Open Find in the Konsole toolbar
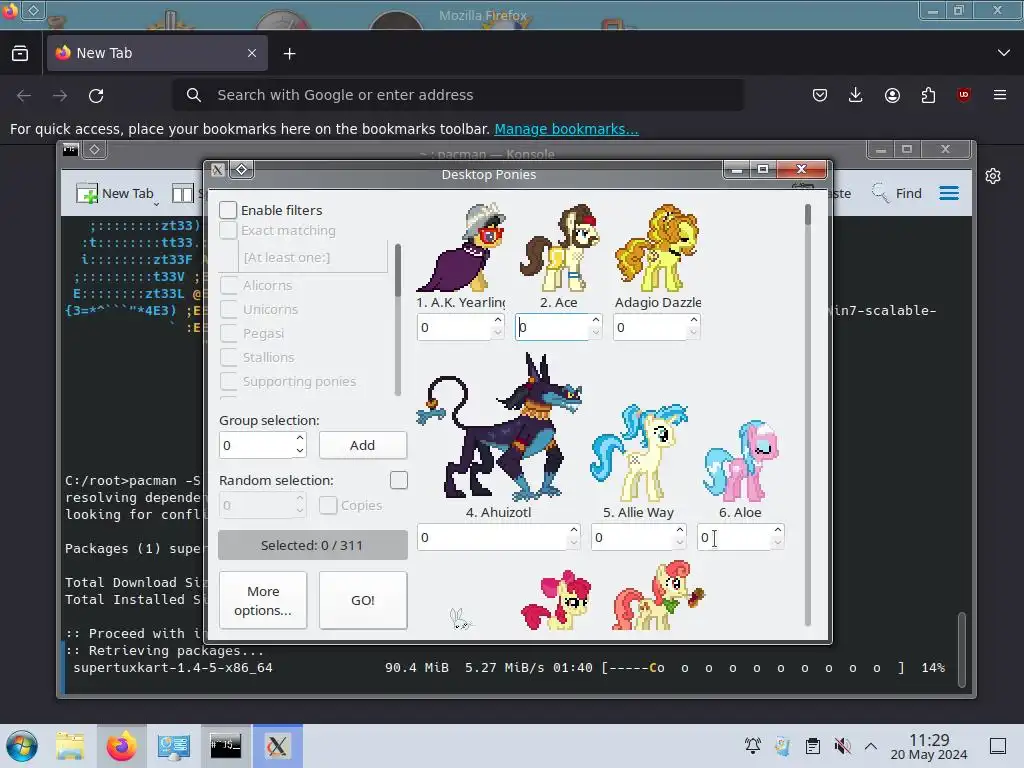 click(897, 193)
